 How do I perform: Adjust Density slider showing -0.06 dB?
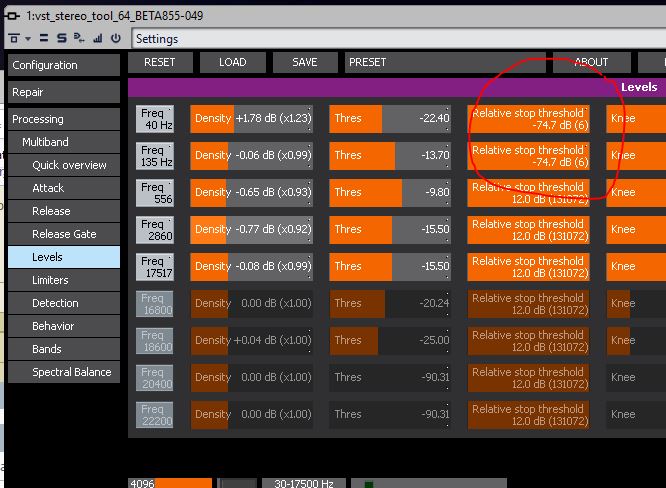click(251, 156)
